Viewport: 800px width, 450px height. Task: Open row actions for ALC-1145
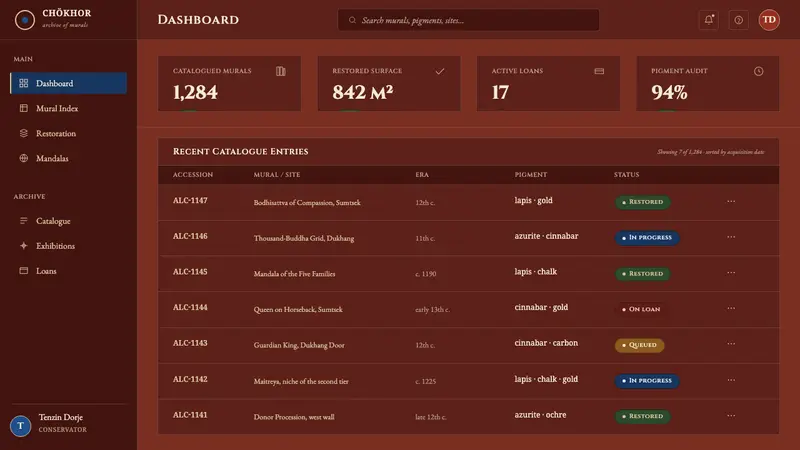(731, 272)
